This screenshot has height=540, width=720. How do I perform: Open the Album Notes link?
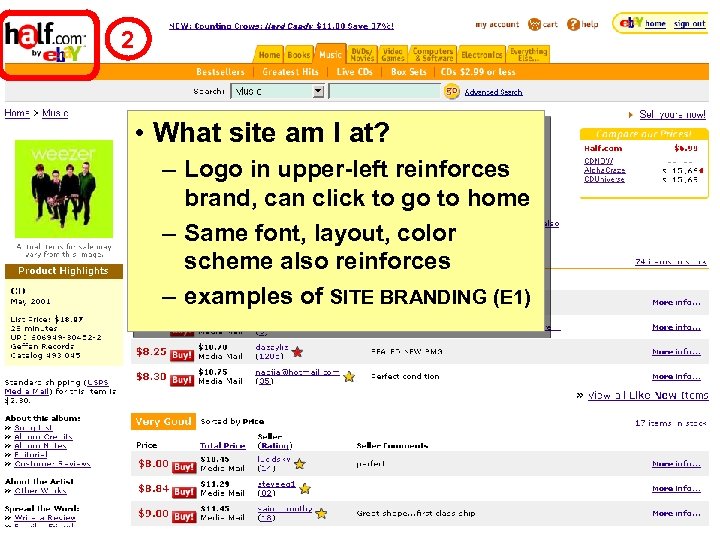(x=40, y=446)
